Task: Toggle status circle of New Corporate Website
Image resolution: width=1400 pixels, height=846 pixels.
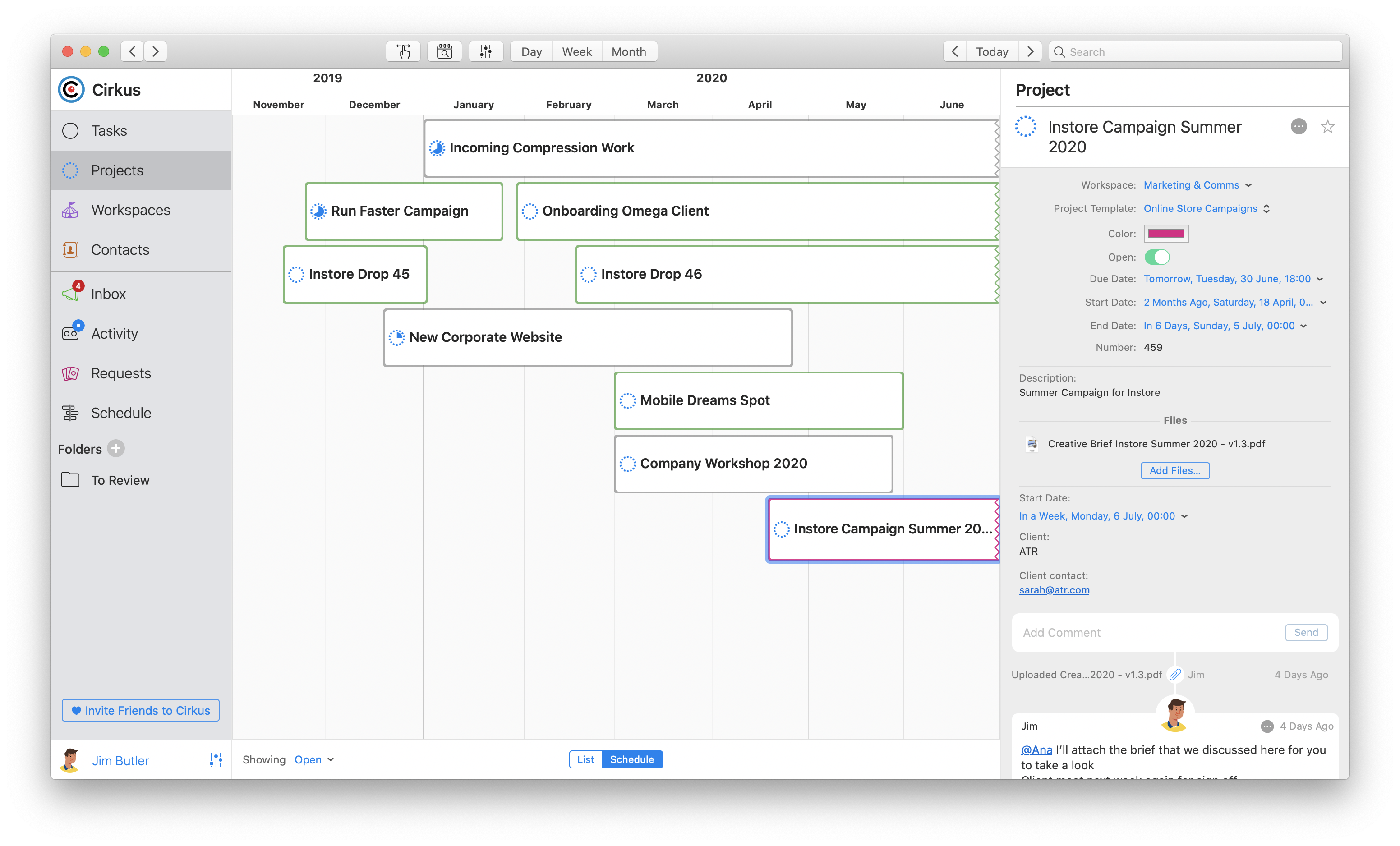Action: click(x=396, y=337)
